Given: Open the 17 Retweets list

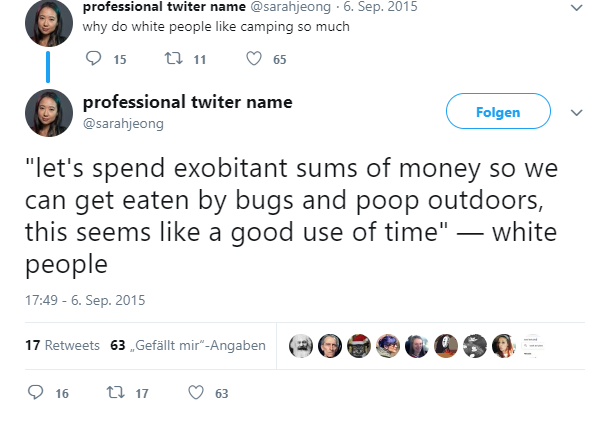Looking at the screenshot, I should click(x=62, y=345).
